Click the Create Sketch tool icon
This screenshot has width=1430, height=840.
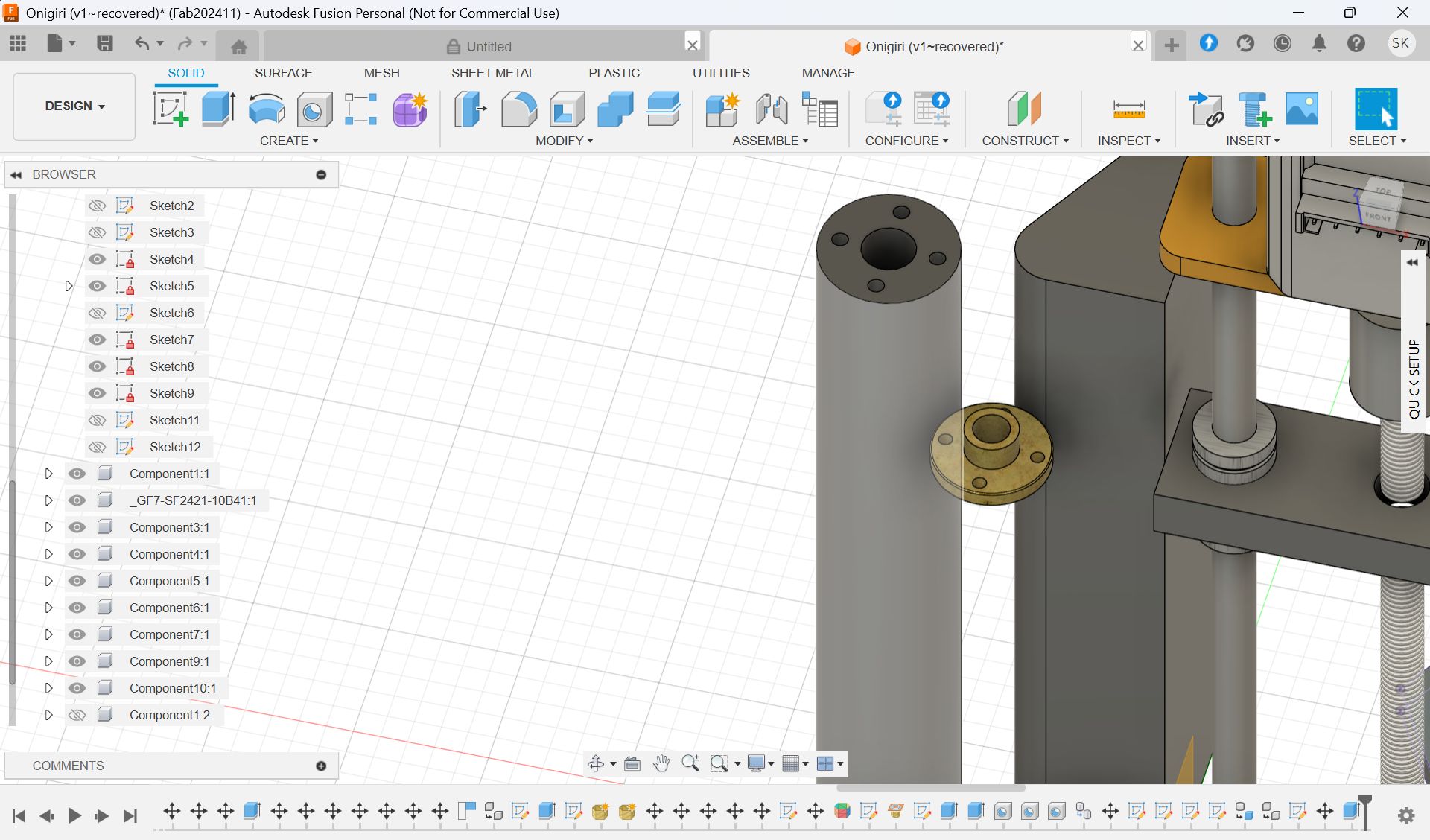pyautogui.click(x=171, y=109)
